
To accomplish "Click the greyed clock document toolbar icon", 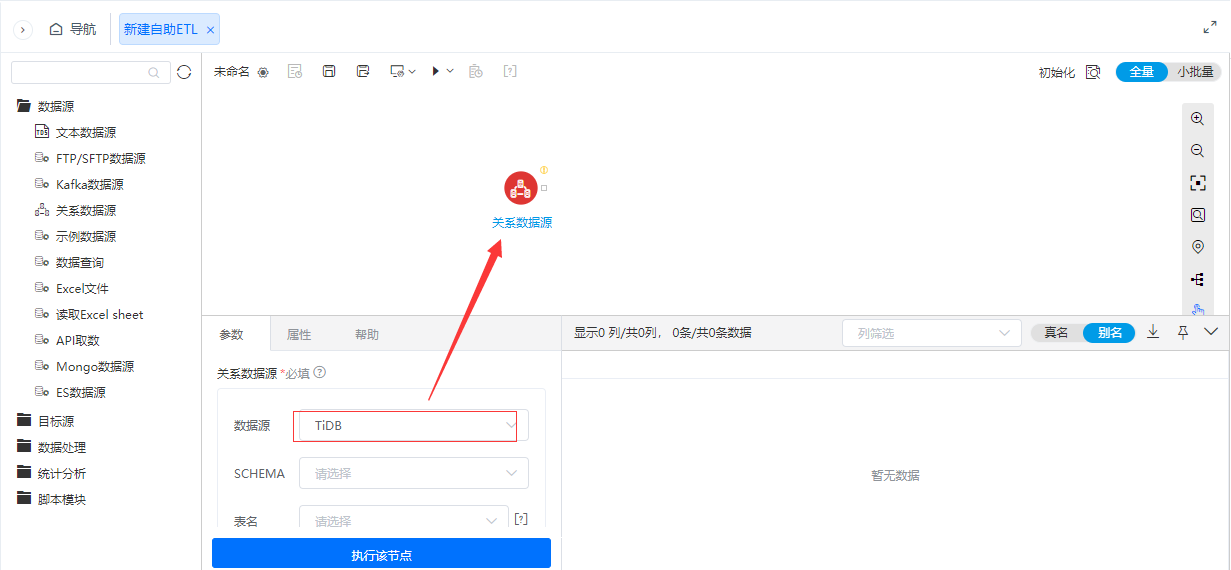I will (476, 71).
